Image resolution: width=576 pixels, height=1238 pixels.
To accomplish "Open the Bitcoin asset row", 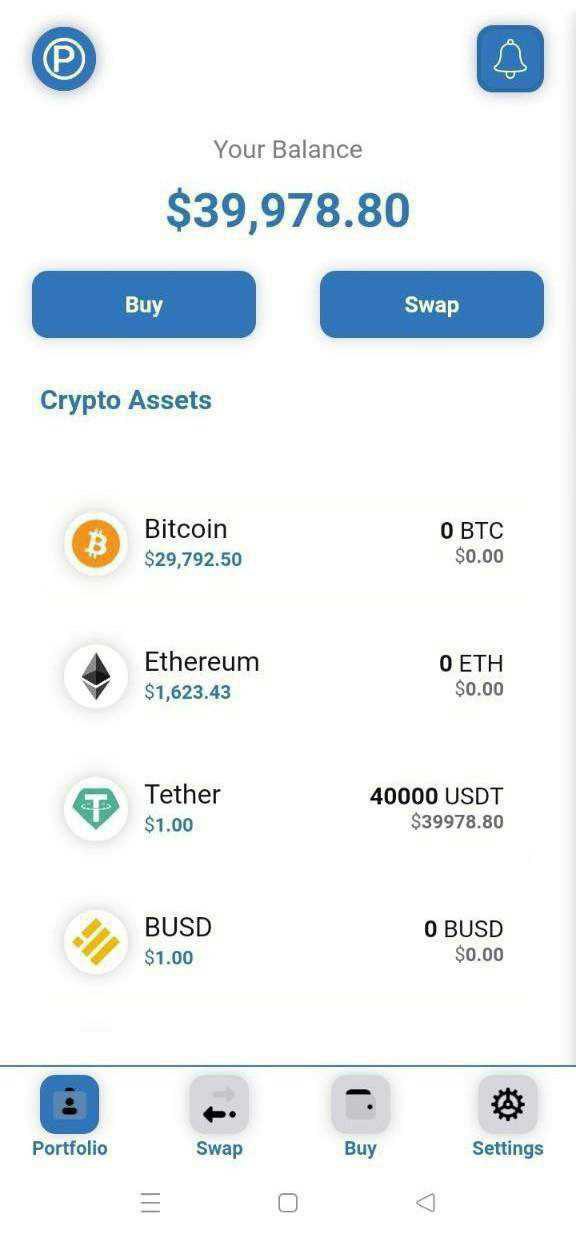I will point(288,544).
